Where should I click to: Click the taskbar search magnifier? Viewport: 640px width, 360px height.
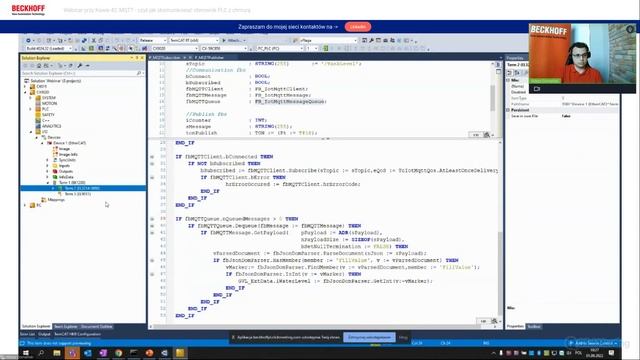point(41,353)
